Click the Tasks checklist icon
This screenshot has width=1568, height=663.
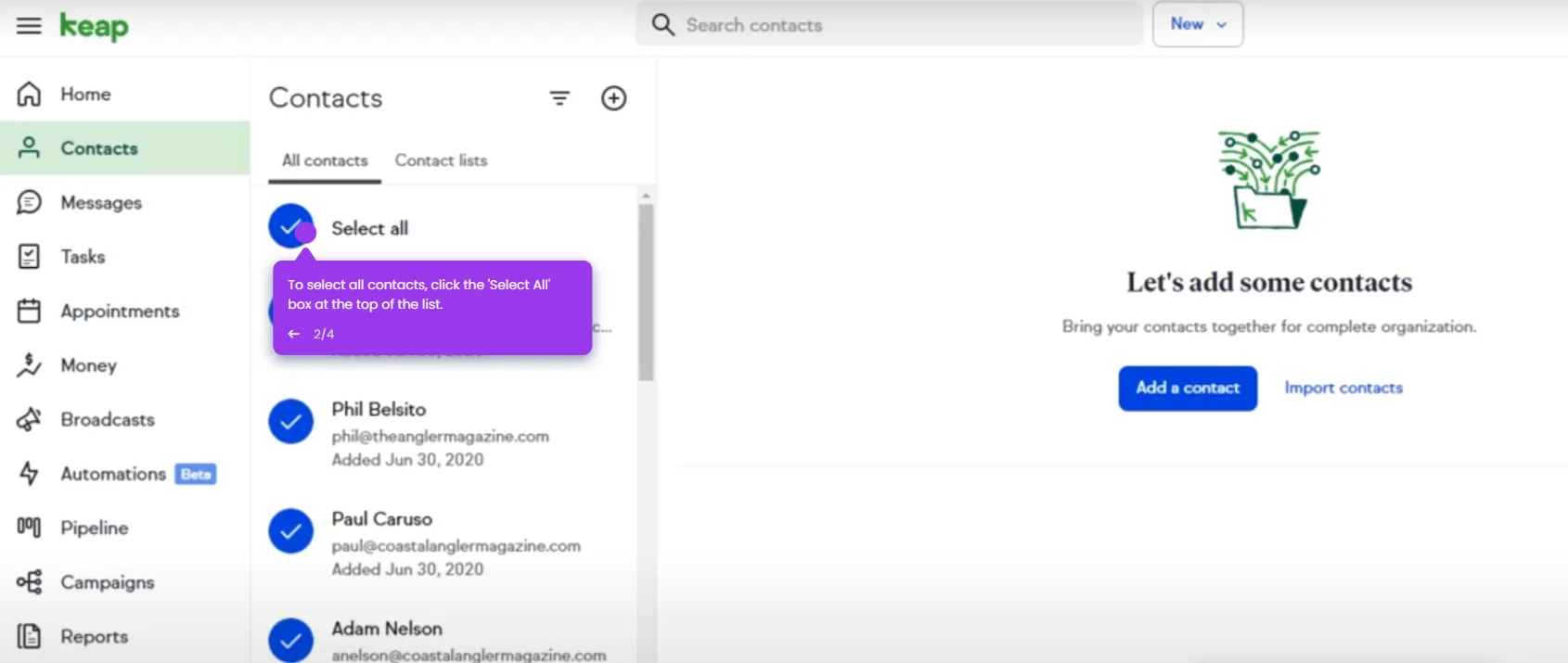click(29, 256)
